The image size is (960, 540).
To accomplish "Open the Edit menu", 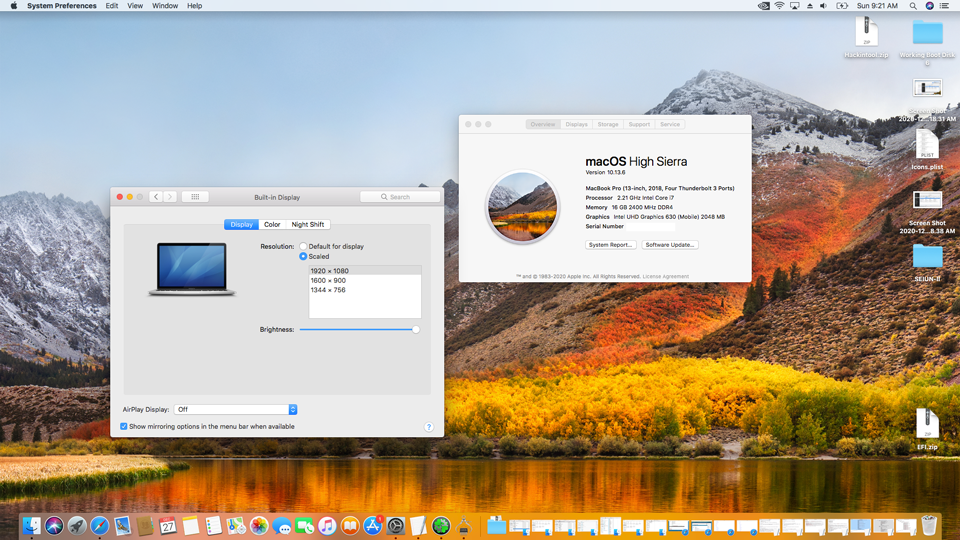I will pos(111,6).
